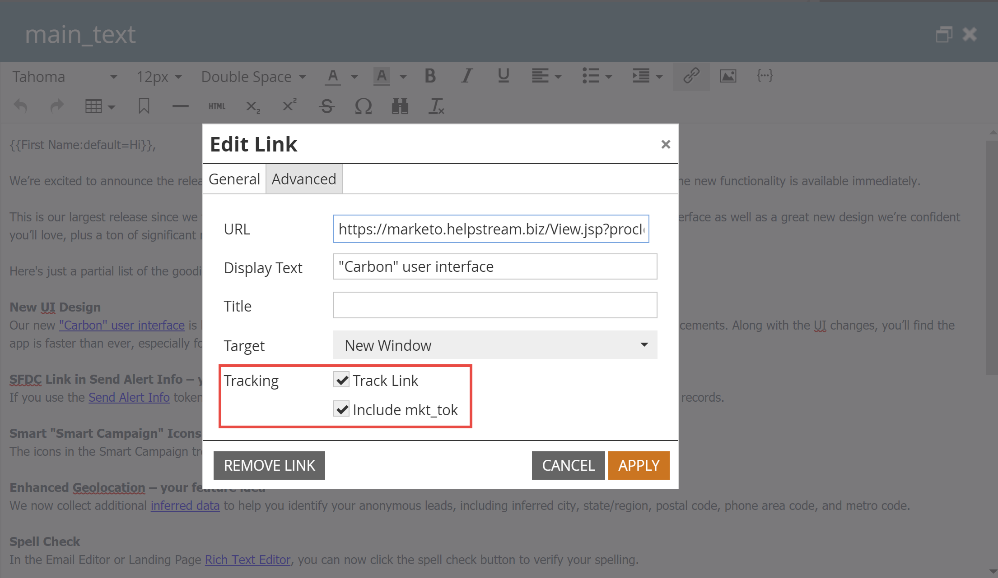Click the Insert Link chain icon
The height and width of the screenshot is (578, 998).
click(690, 76)
